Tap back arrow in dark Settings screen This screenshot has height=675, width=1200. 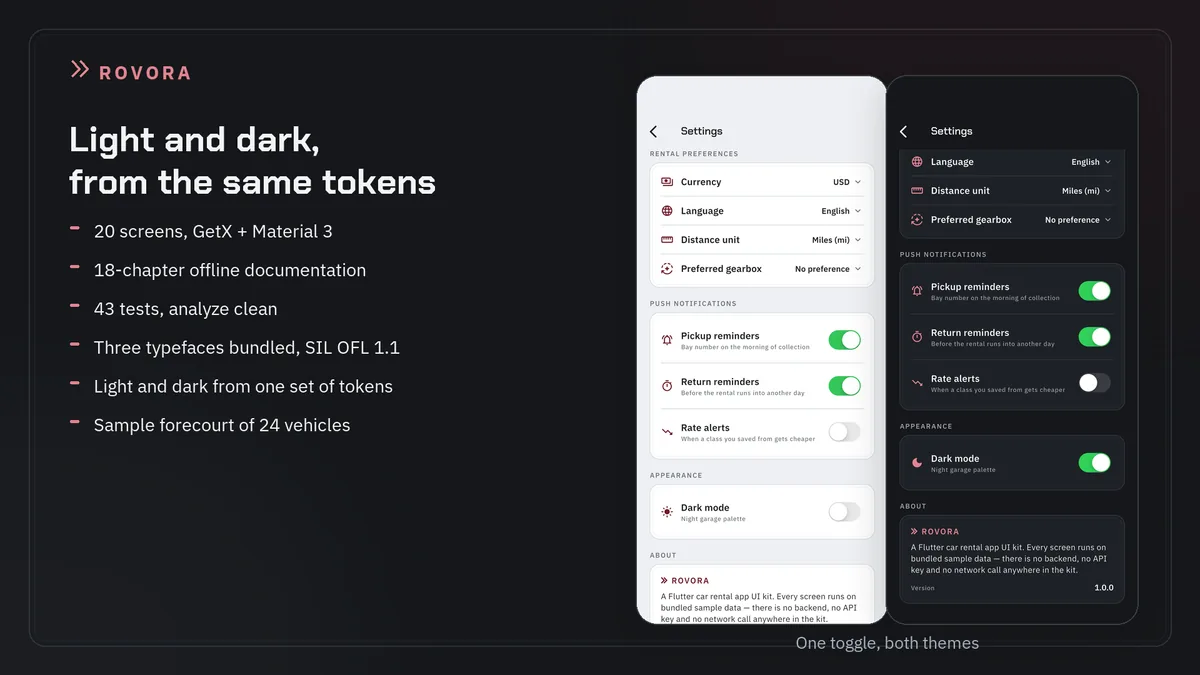tap(904, 131)
